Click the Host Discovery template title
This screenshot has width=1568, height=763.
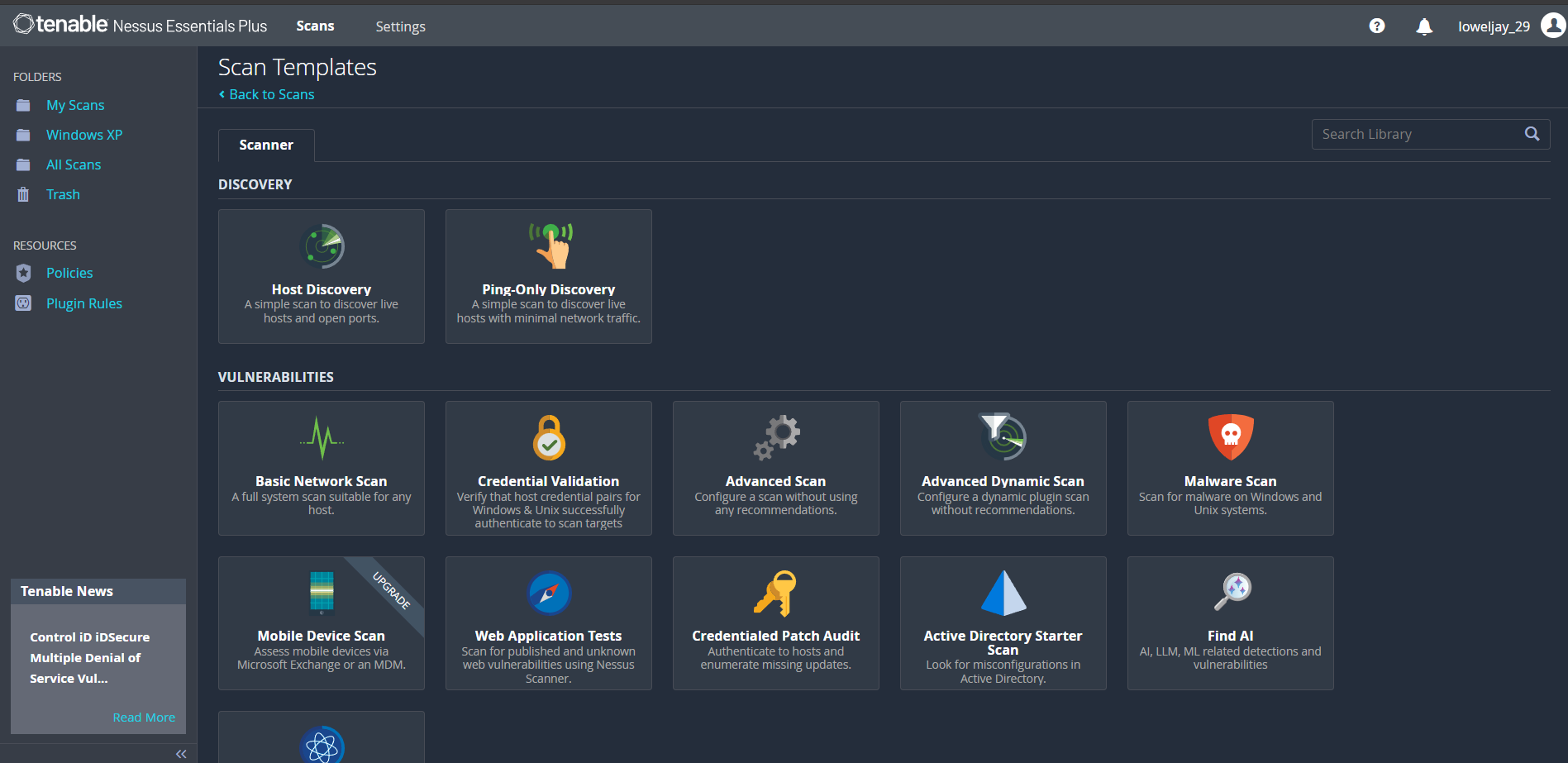[x=322, y=289]
